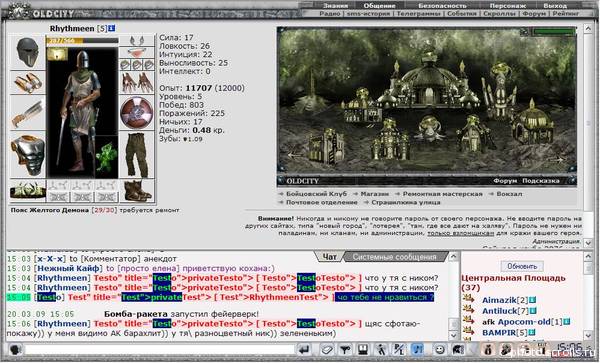Toggle the music note sound icon
The image size is (600, 363).
tap(417, 349)
